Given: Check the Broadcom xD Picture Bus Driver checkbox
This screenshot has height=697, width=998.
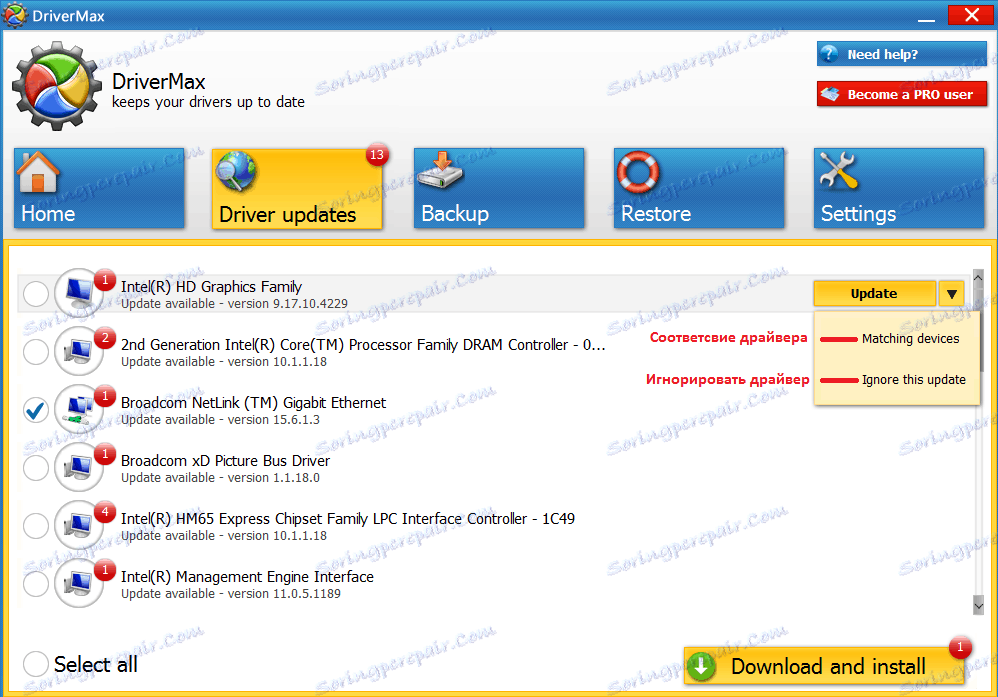Looking at the screenshot, I should coord(36,468).
